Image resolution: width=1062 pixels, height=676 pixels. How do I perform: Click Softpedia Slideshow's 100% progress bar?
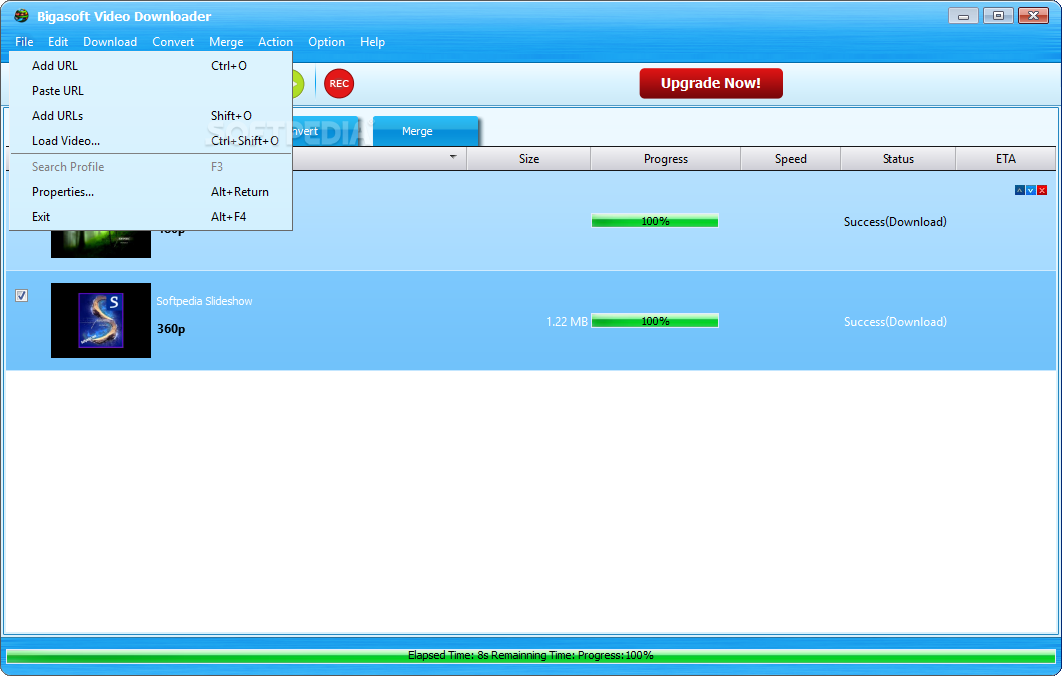pos(655,321)
